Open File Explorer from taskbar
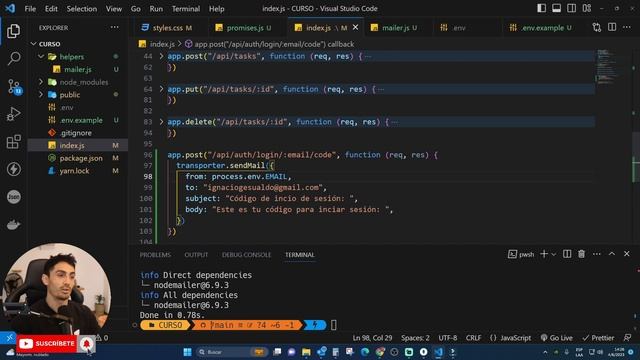This screenshot has height=360, width=640. (306, 352)
